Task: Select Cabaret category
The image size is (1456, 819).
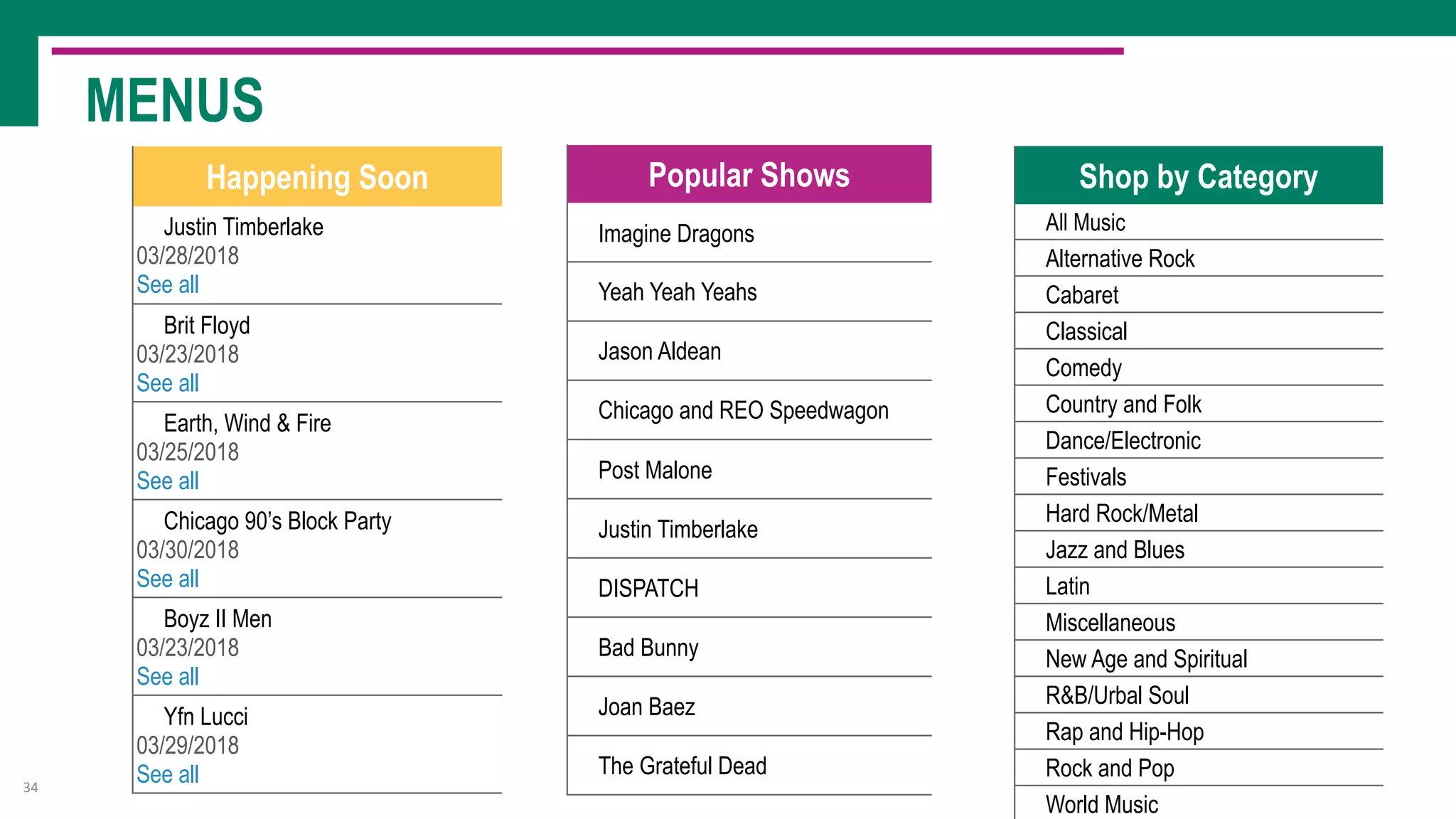Action: pyautogui.click(x=1199, y=295)
